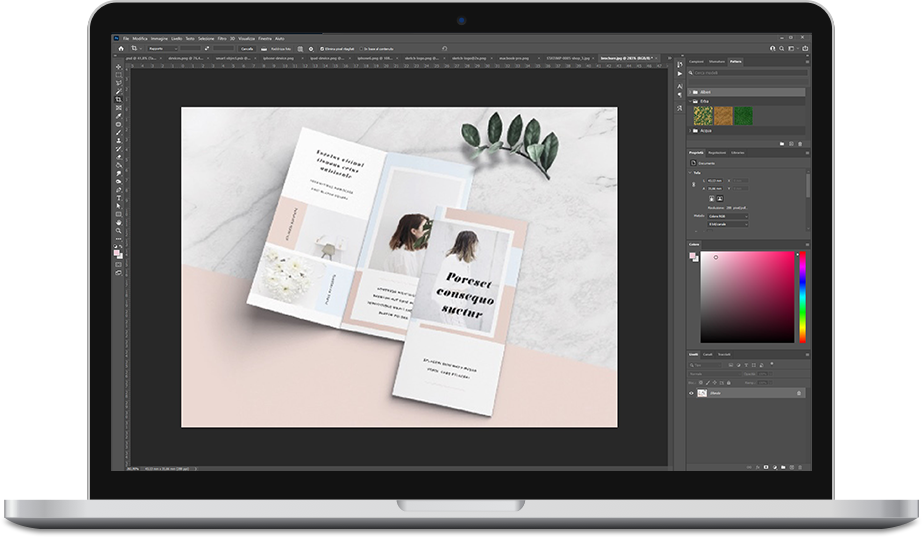Screen dimensions: 922x537
Task: Open the crop settings gear
Action: (311, 49)
